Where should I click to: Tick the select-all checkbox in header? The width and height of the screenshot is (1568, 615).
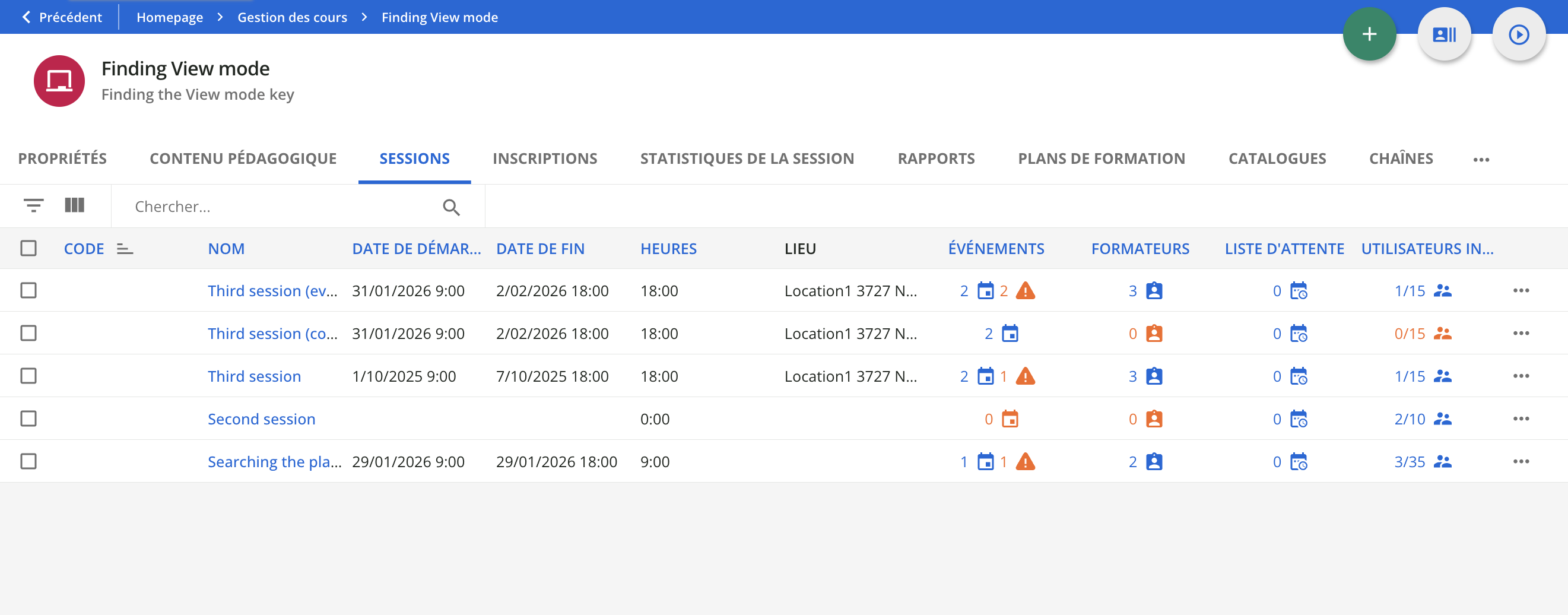[x=28, y=249]
